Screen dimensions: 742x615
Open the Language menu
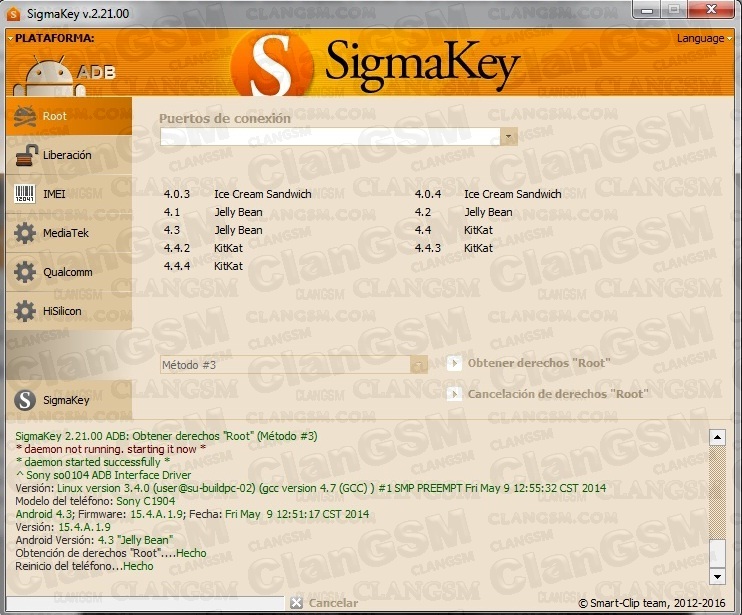[704, 38]
